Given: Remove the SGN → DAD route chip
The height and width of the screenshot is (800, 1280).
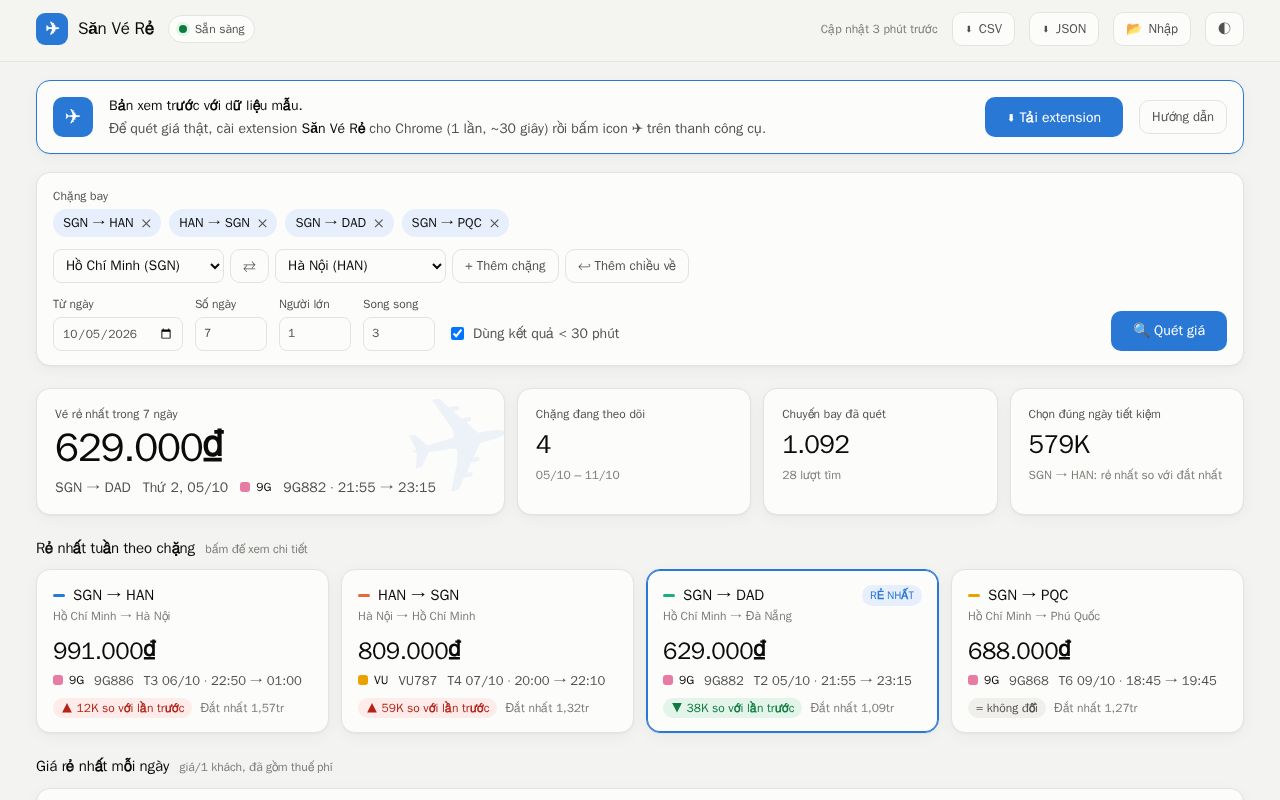Looking at the screenshot, I should tap(379, 223).
